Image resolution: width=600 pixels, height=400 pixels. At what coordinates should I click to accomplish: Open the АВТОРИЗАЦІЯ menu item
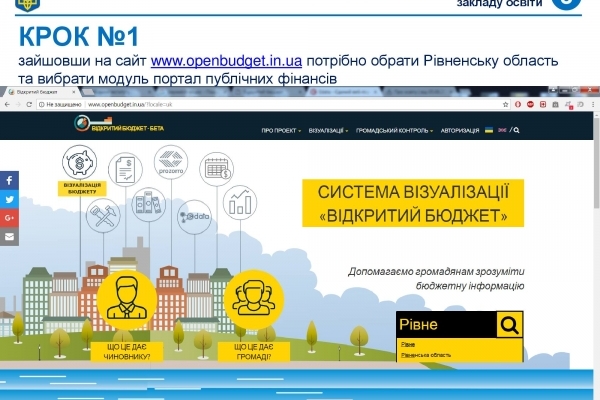pyautogui.click(x=458, y=130)
